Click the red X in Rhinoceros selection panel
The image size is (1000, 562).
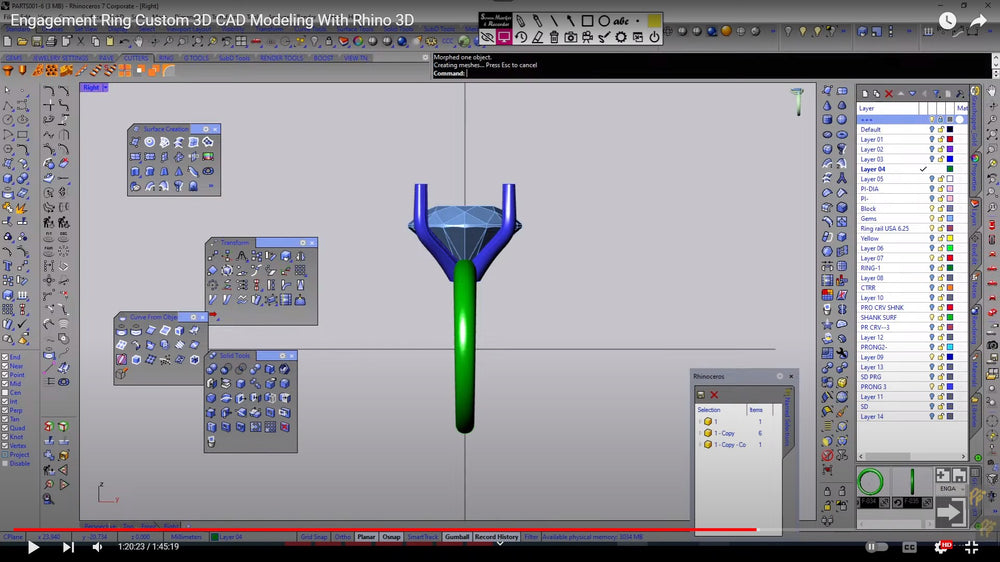coord(714,395)
